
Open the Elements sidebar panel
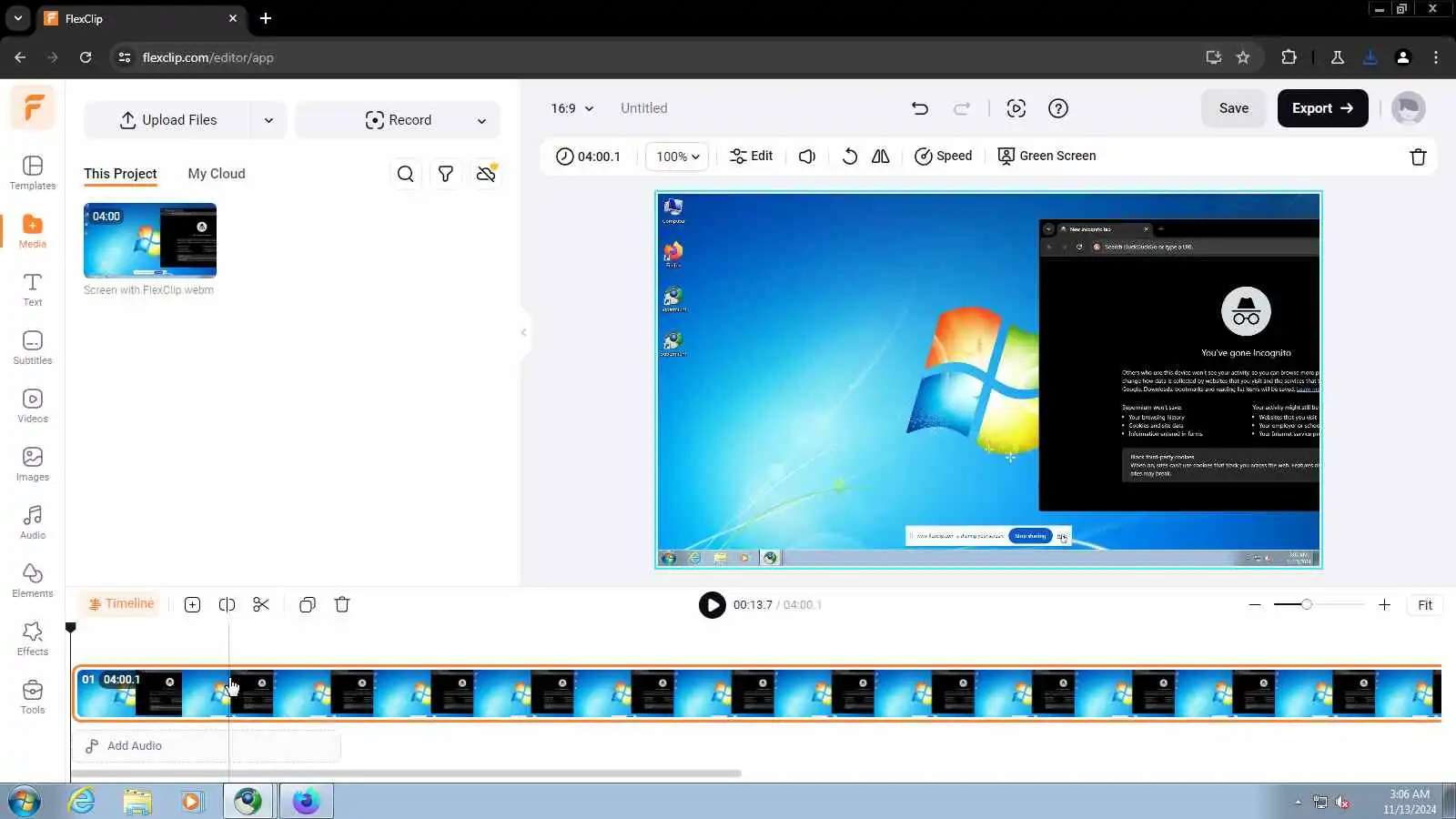33,580
